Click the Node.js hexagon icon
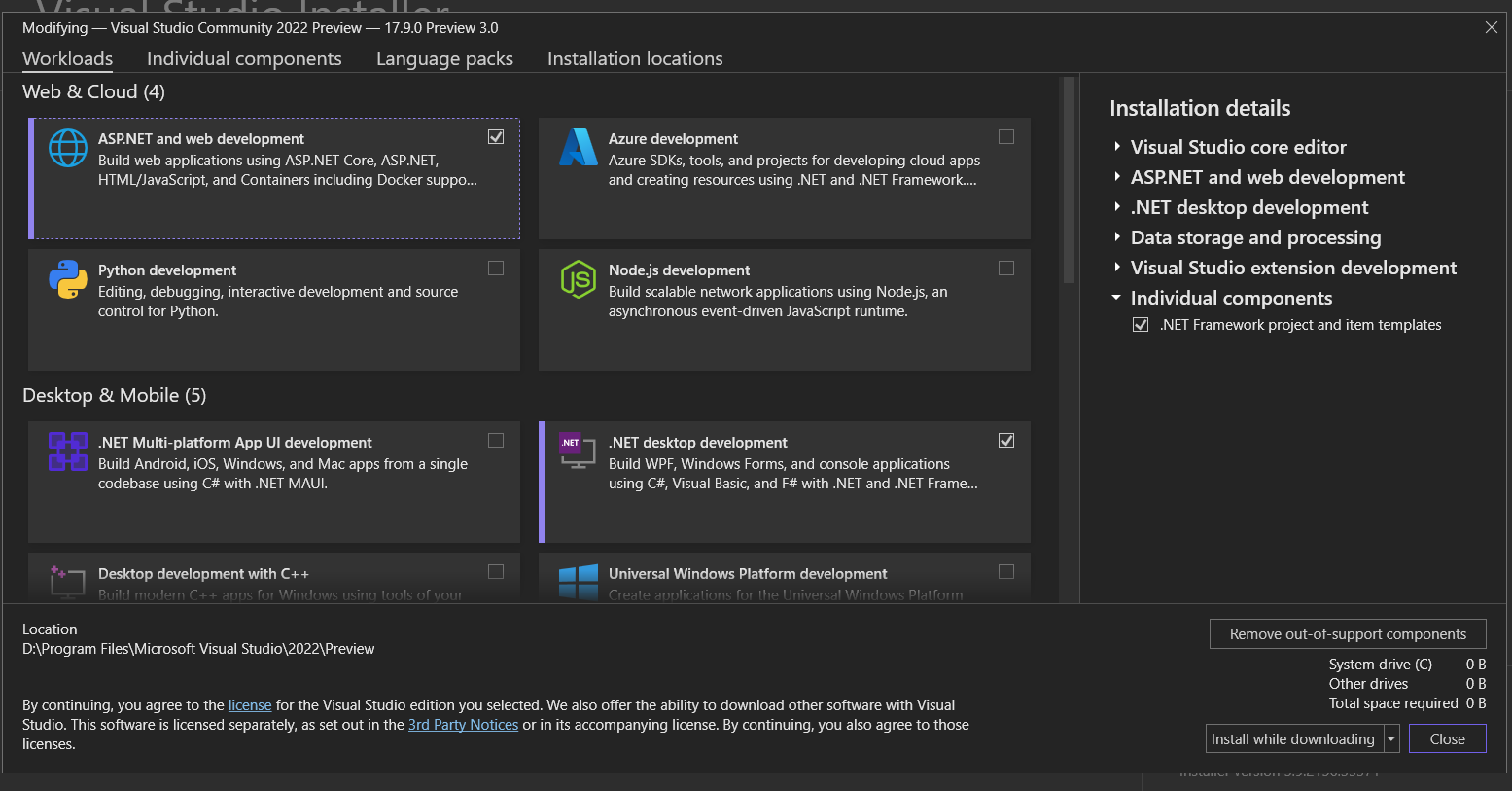 point(579,279)
